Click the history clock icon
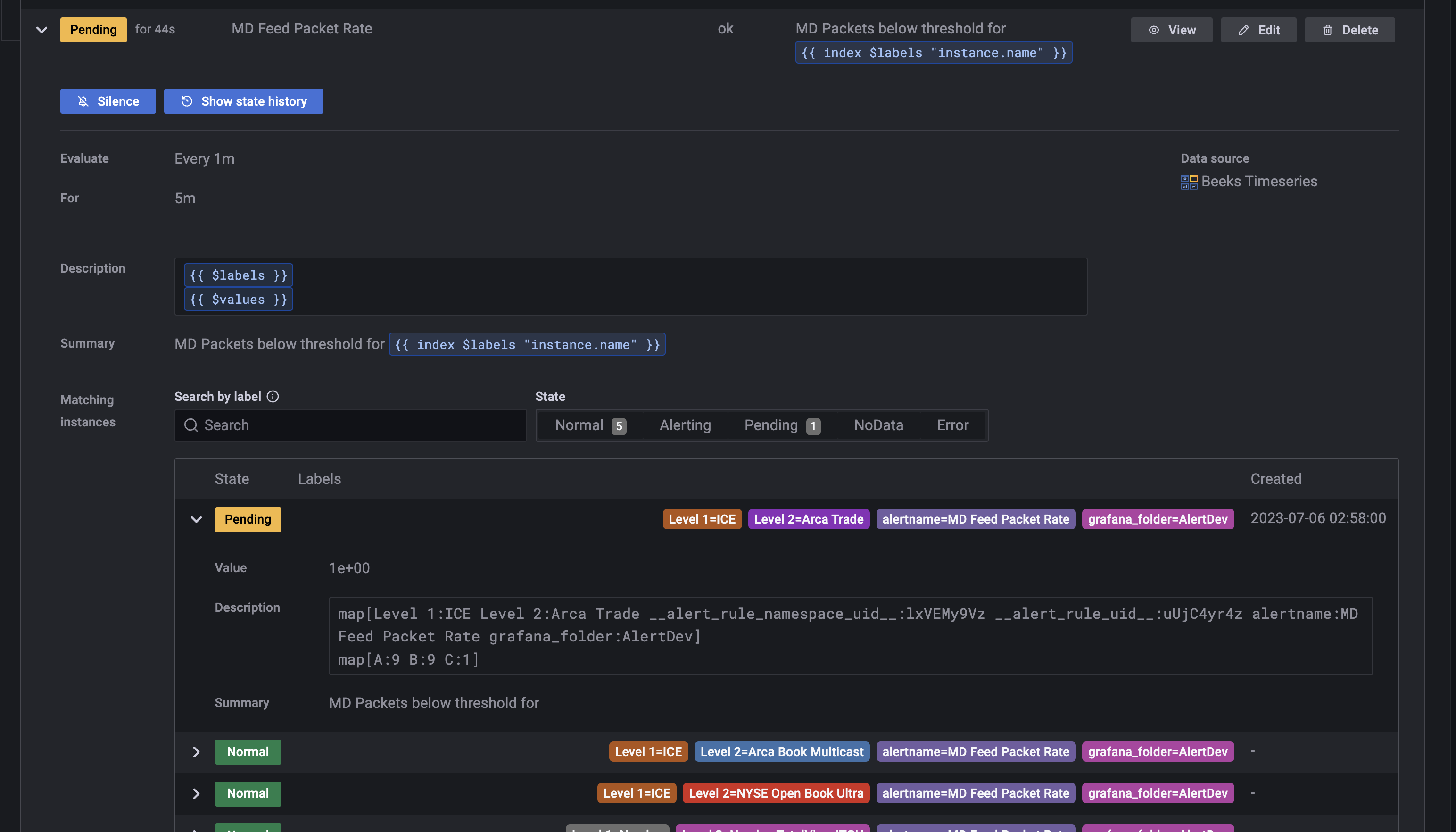The image size is (1456, 832). pos(187,101)
